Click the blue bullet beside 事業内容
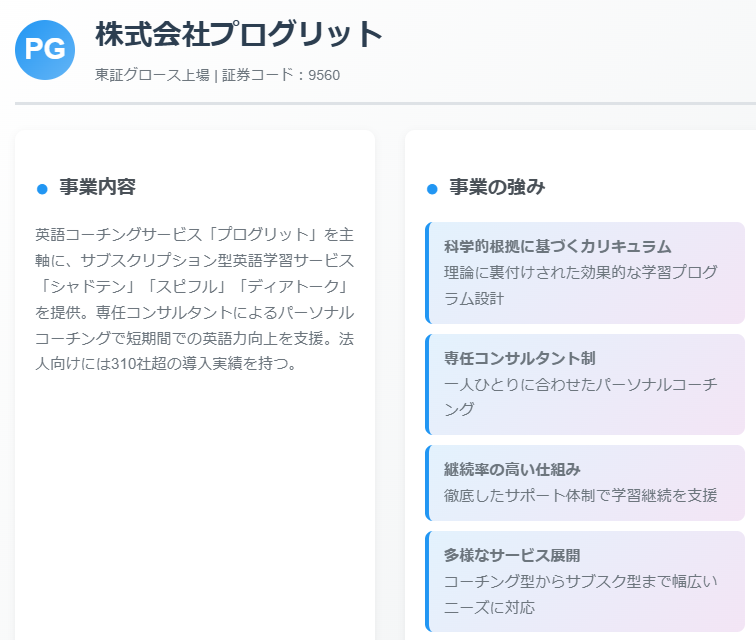The width and height of the screenshot is (756, 640). [x=42, y=189]
